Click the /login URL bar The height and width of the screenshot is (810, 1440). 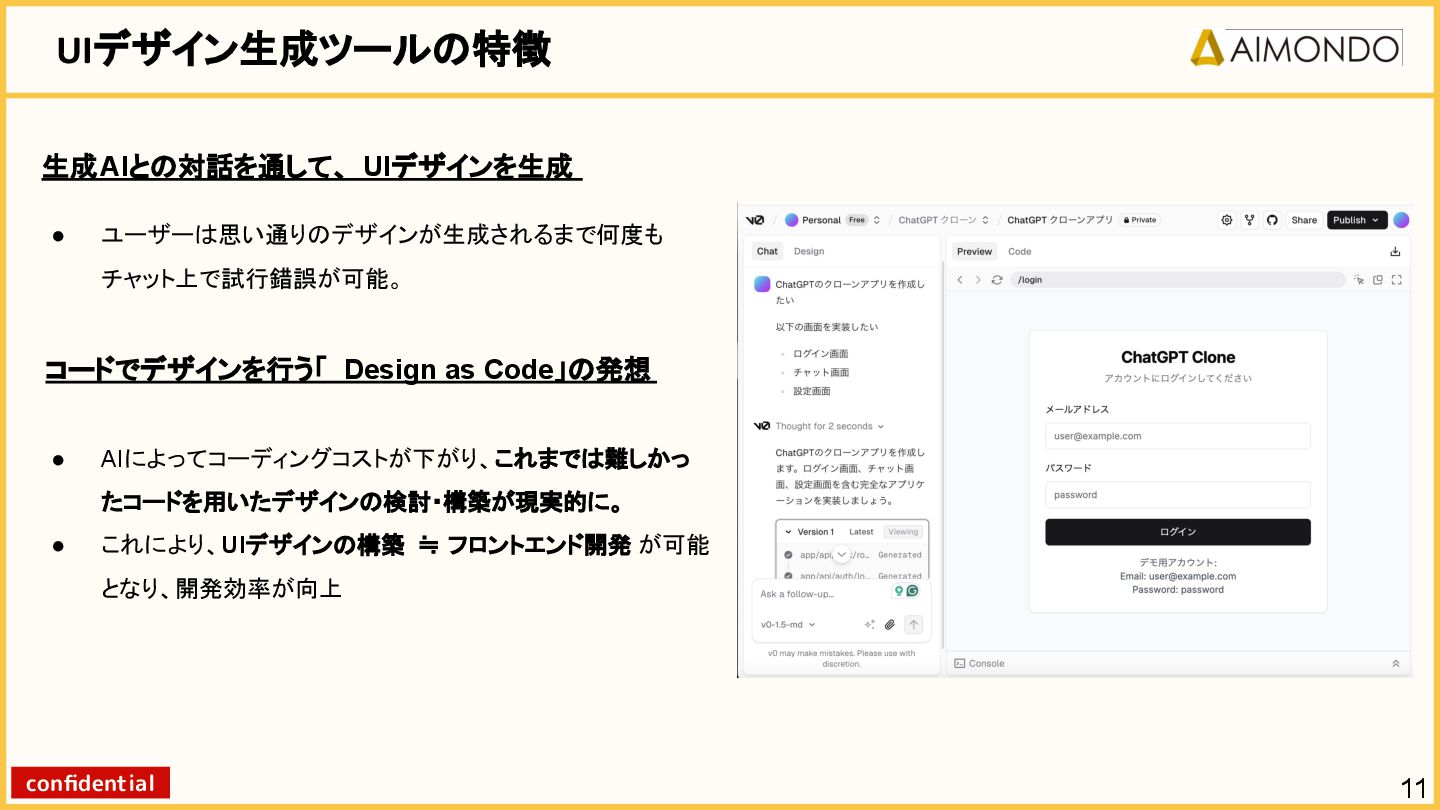[x=1178, y=280]
